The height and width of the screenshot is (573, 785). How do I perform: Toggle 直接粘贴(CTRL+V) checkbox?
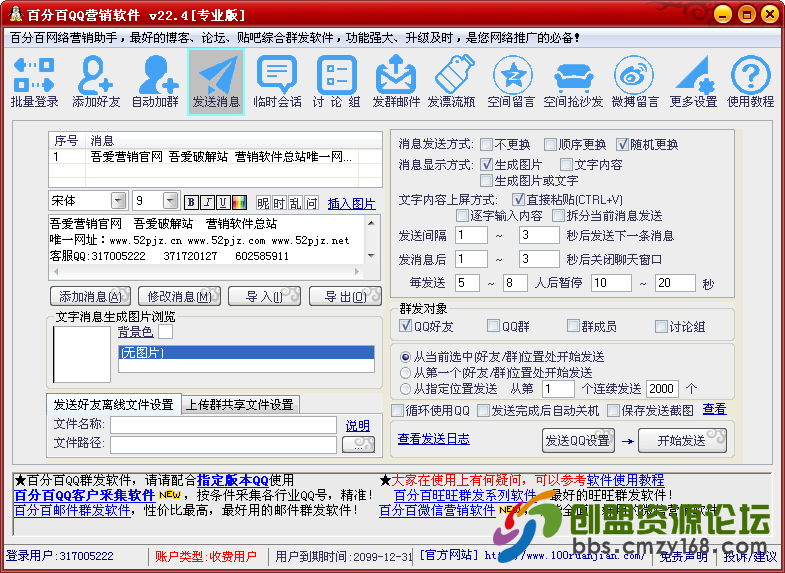tap(519, 200)
